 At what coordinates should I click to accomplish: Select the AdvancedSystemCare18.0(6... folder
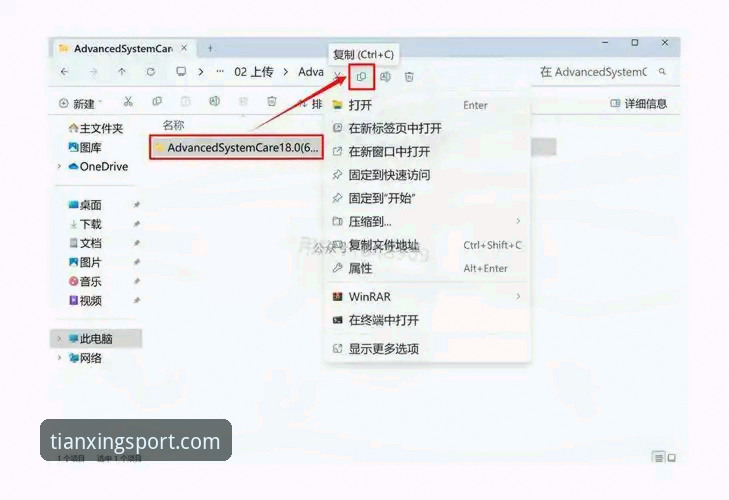[x=236, y=147]
